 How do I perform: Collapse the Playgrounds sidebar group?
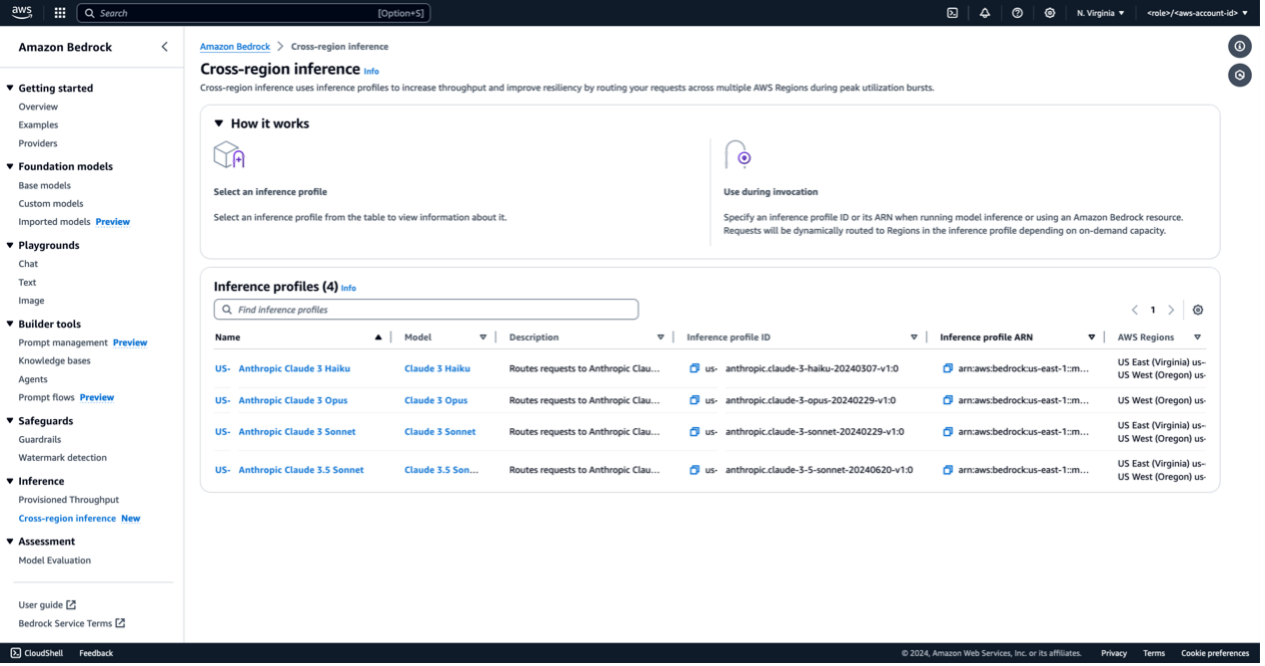(x=9, y=245)
